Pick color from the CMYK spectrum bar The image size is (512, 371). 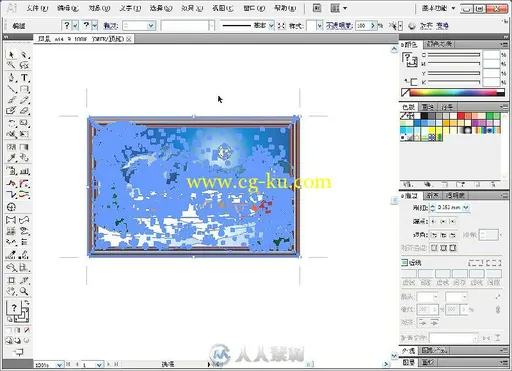(453, 93)
